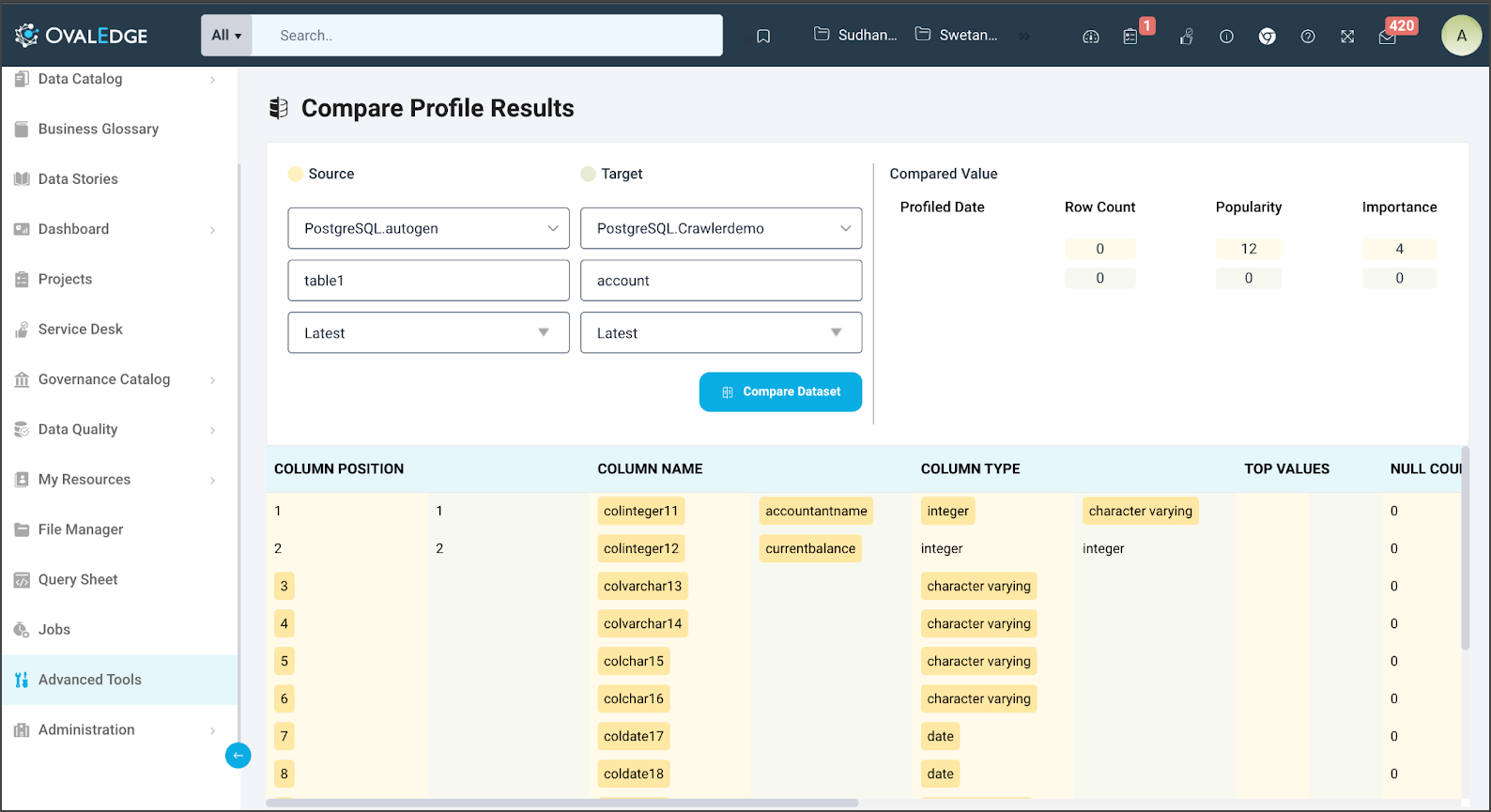The image size is (1491, 812).
Task: Click the Compare Dataset button
Action: (780, 392)
